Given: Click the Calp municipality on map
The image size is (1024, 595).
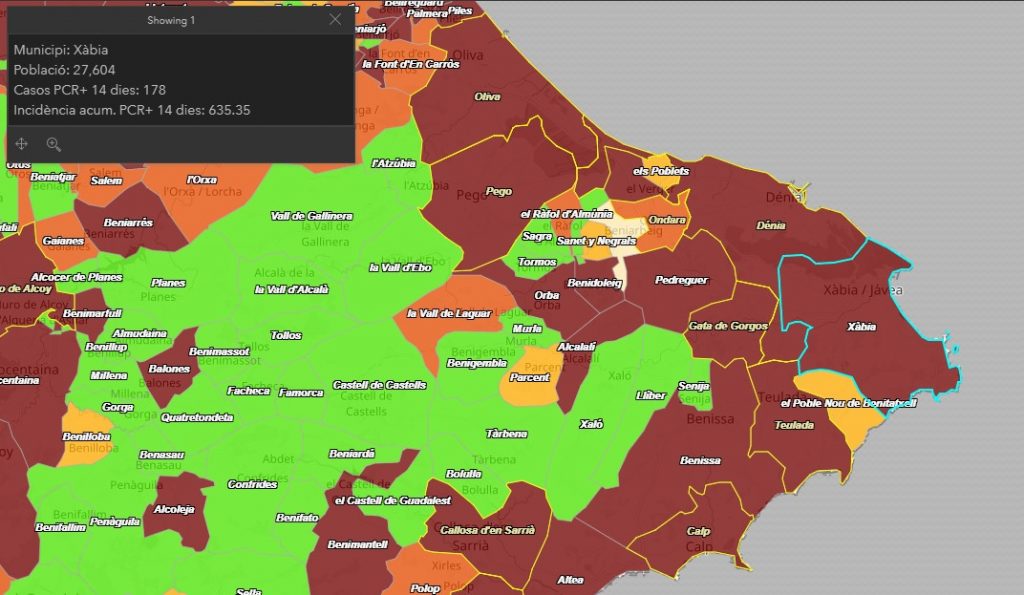Looking at the screenshot, I should coord(699,531).
